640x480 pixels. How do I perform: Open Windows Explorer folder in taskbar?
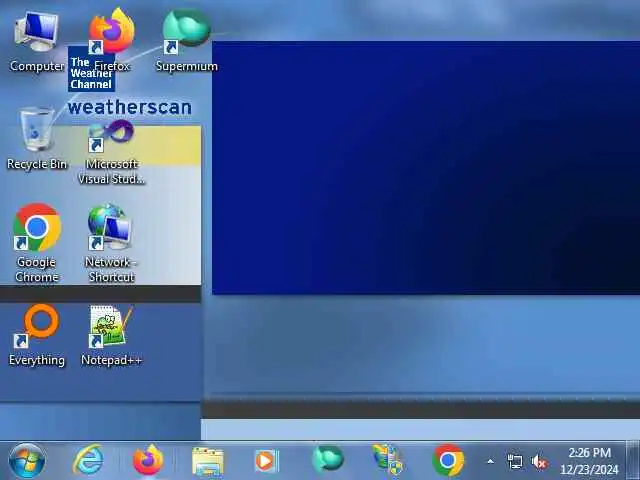coord(208,461)
